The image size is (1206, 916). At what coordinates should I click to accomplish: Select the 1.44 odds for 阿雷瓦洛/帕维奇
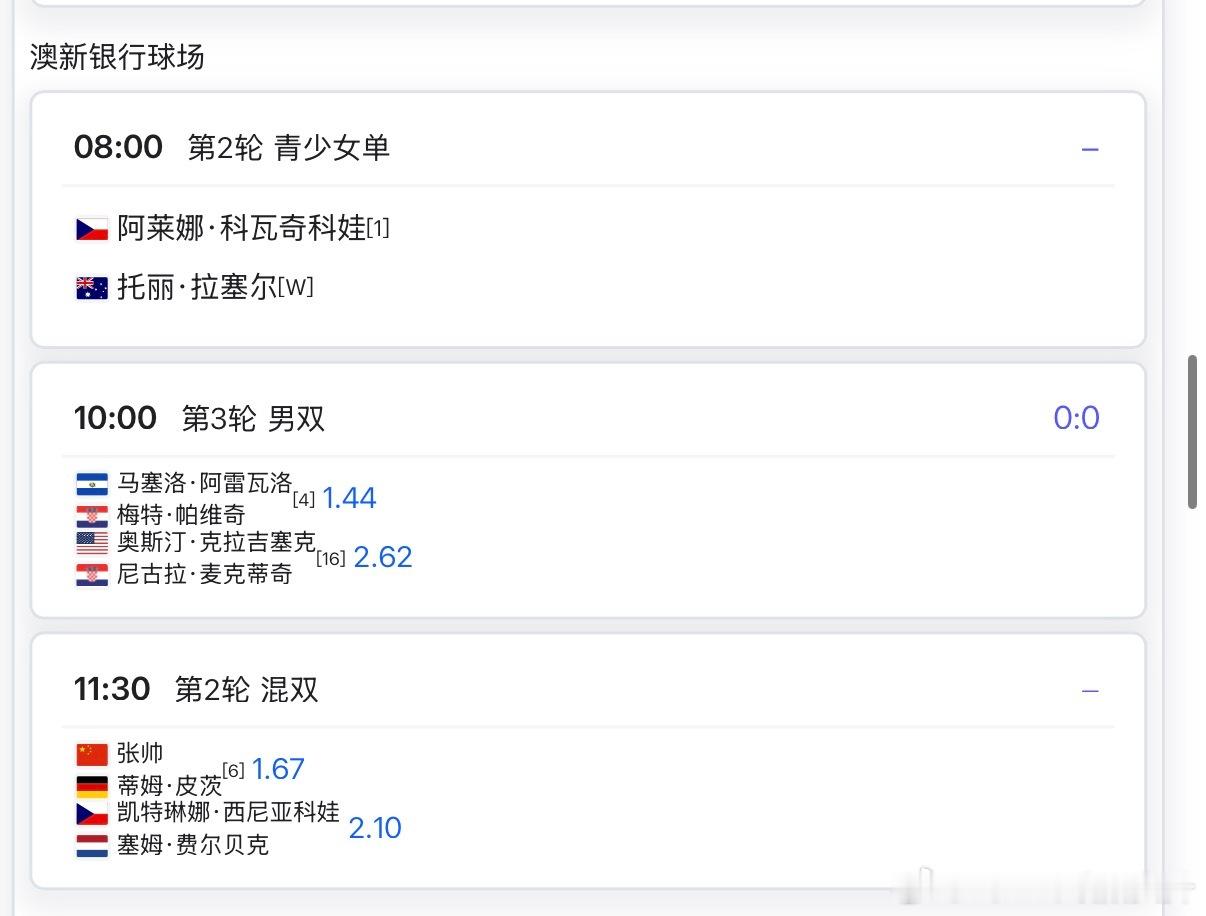349,498
